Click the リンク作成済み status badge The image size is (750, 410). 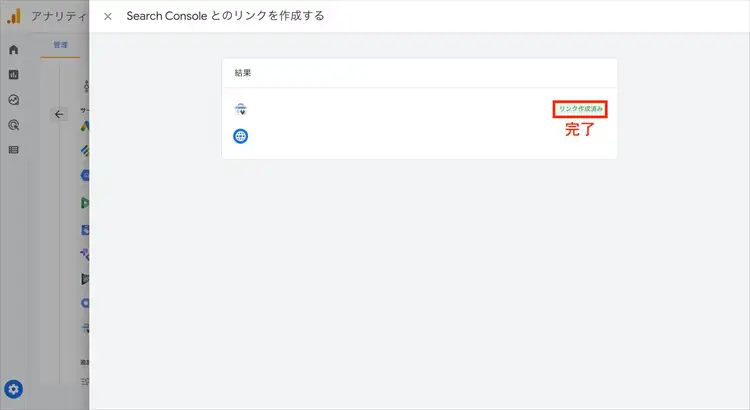pyautogui.click(x=580, y=108)
